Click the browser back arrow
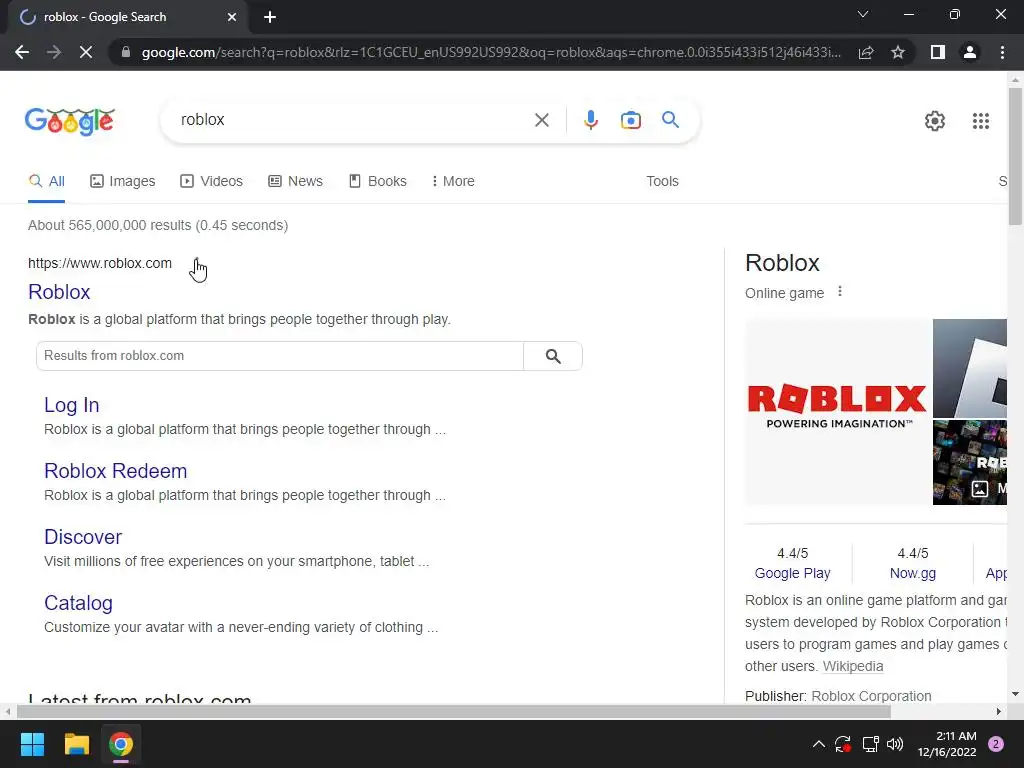 22,52
